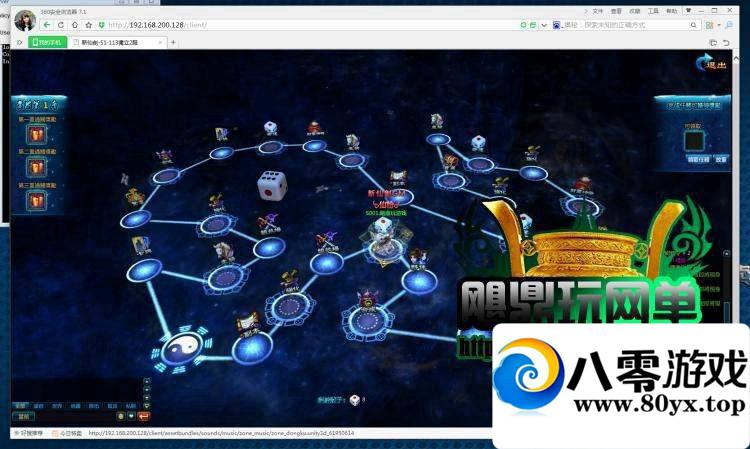Click left button below reward slot
750x449 pixels.
[698, 159]
